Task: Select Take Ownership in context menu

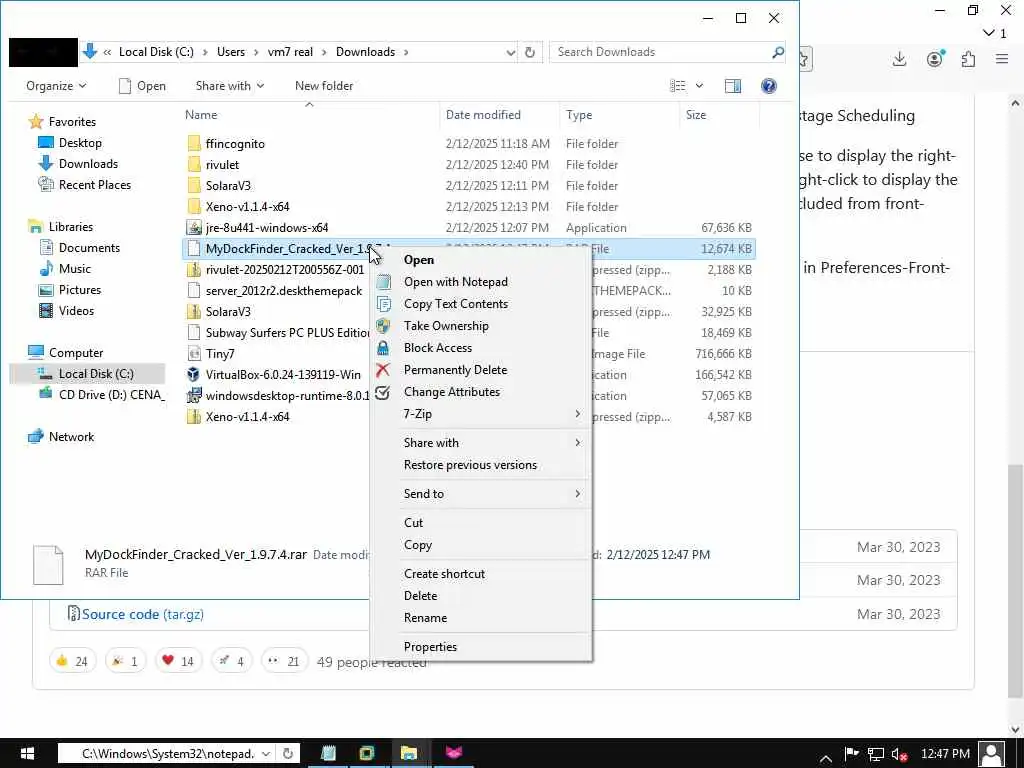Action: click(x=446, y=326)
